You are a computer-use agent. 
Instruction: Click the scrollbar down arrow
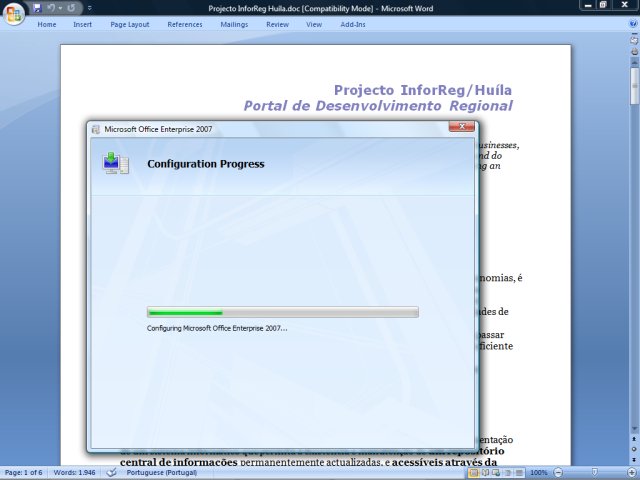point(634,429)
